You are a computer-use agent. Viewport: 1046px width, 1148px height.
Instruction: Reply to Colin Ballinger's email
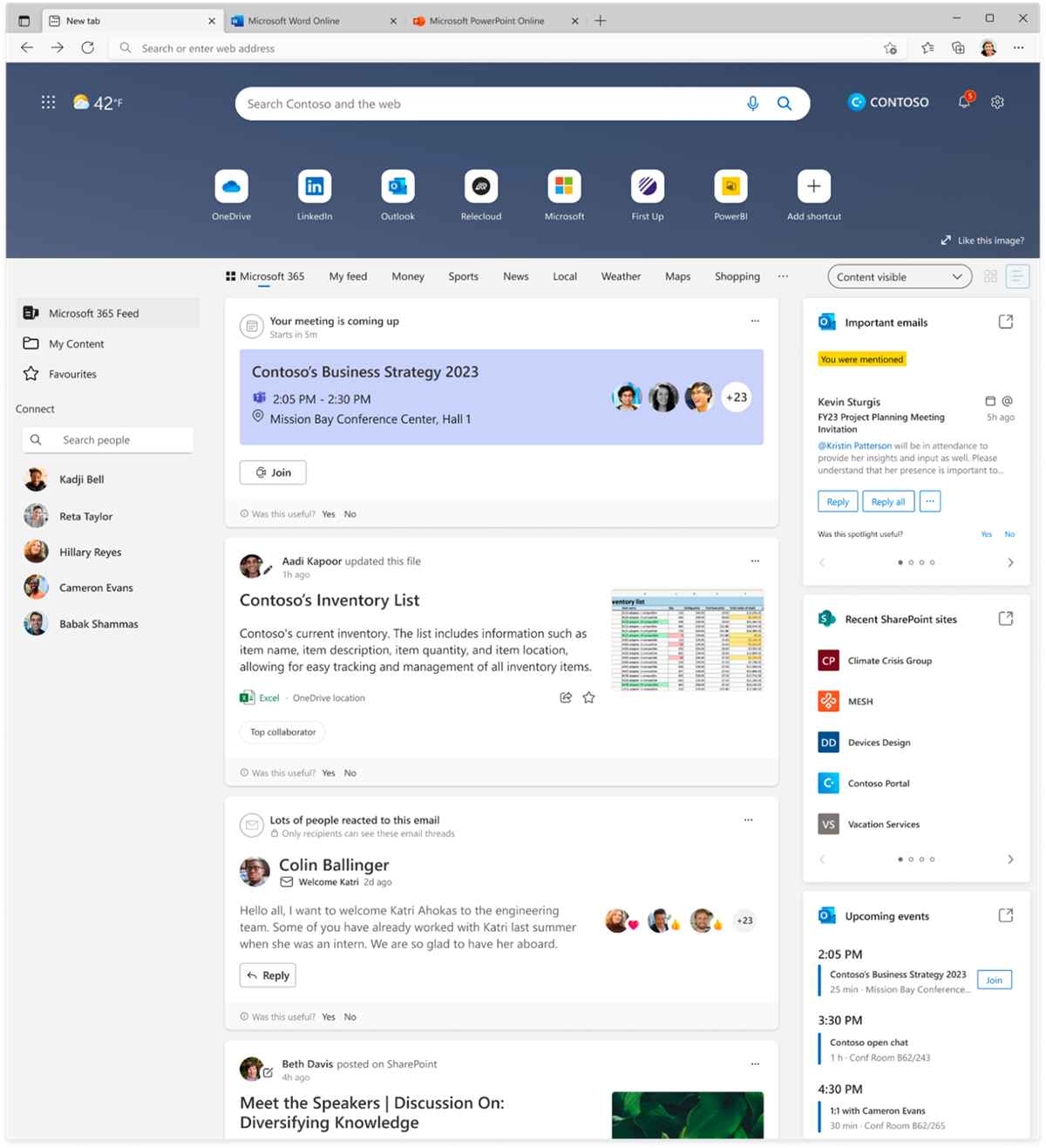point(268,975)
